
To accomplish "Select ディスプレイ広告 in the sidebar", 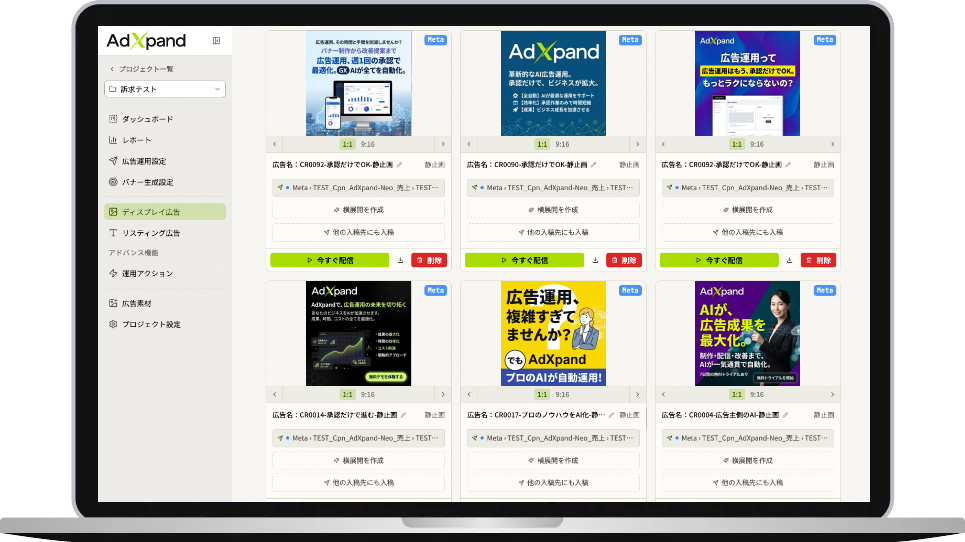I will pyautogui.click(x=165, y=212).
